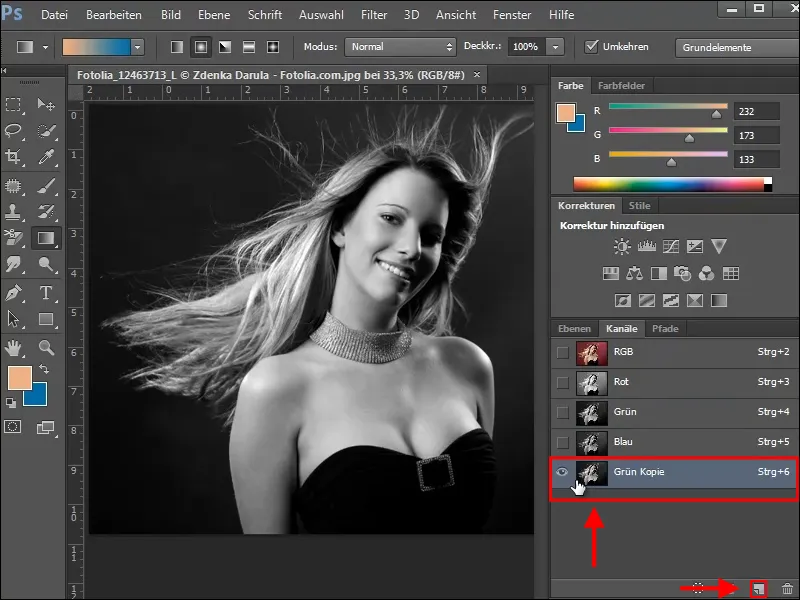
Task: Change screen mode from toolbox
Action: 45,428
